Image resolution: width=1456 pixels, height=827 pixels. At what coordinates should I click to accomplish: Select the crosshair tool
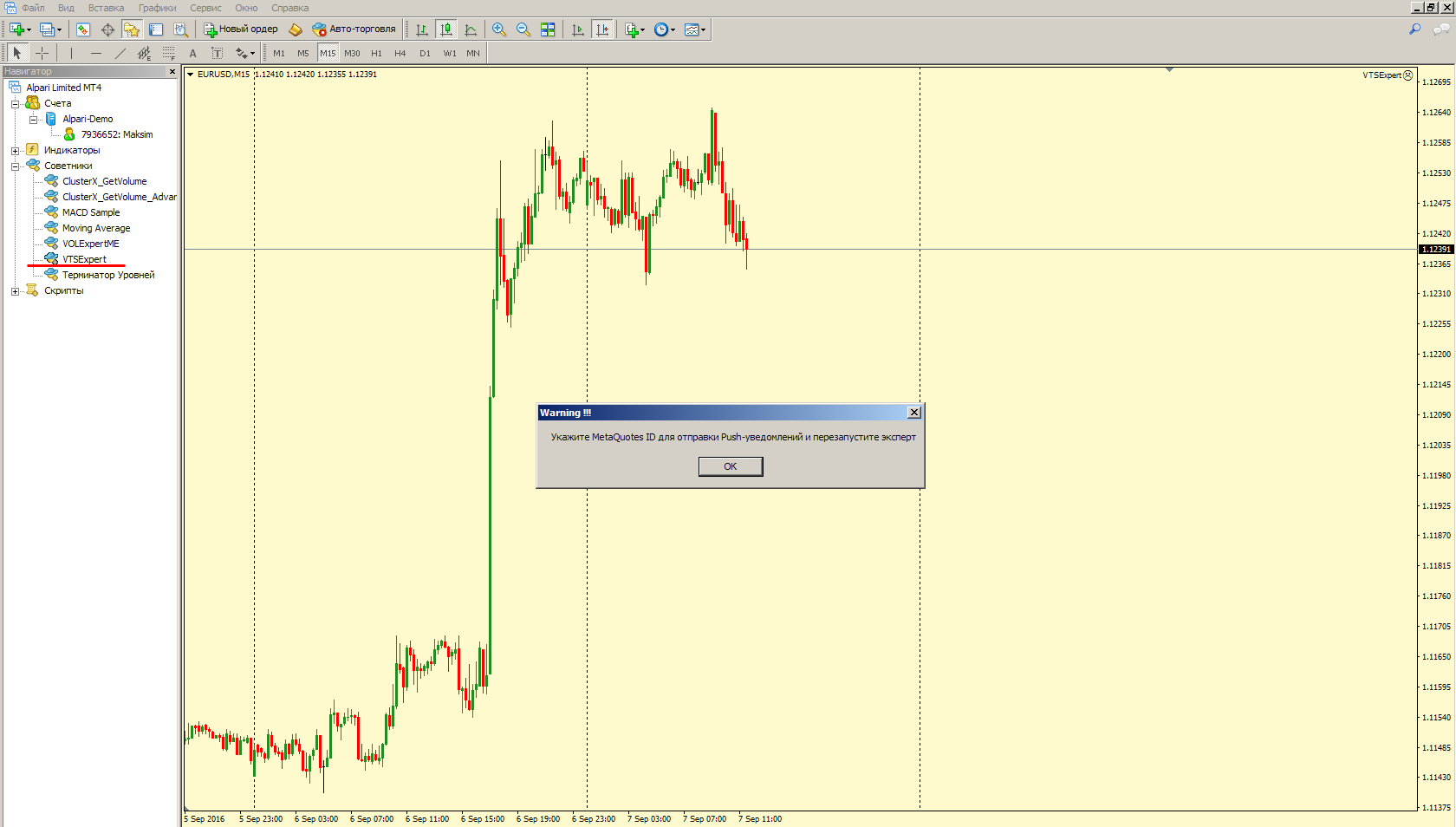tap(42, 53)
